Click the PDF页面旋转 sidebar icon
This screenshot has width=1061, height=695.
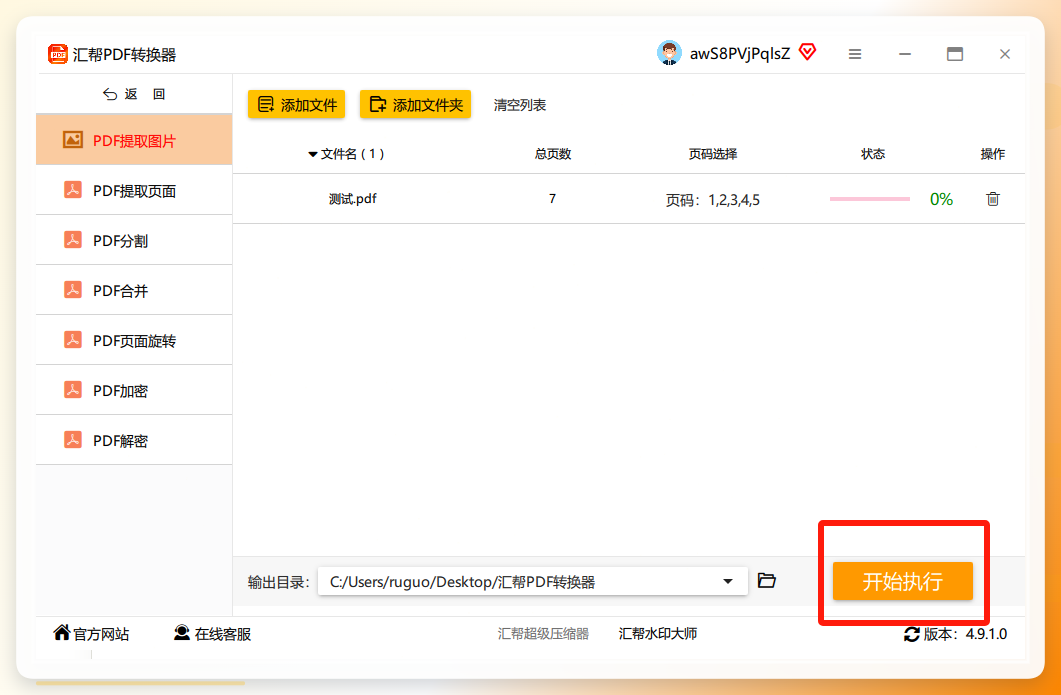coord(73,340)
